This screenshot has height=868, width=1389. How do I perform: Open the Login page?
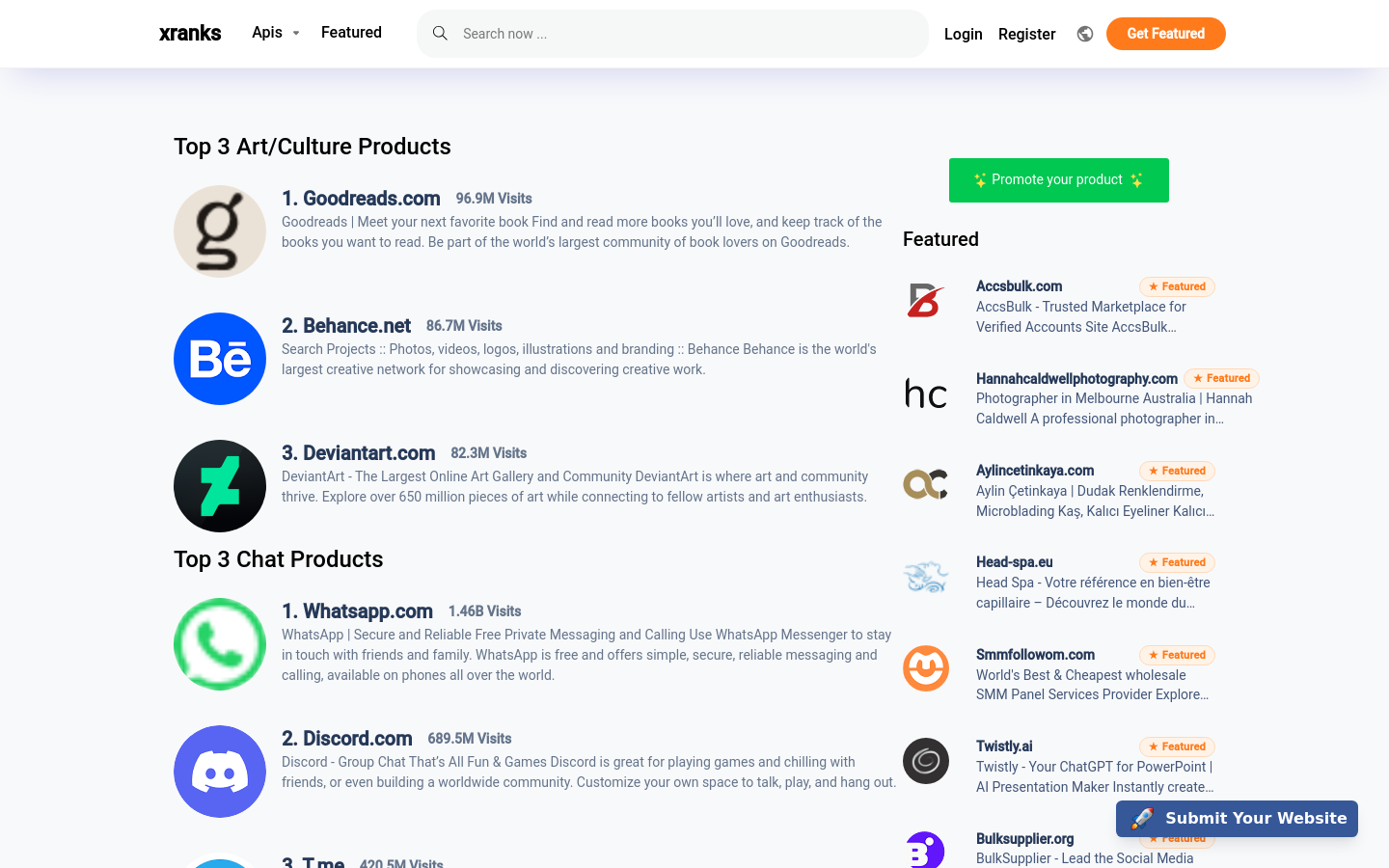964,34
